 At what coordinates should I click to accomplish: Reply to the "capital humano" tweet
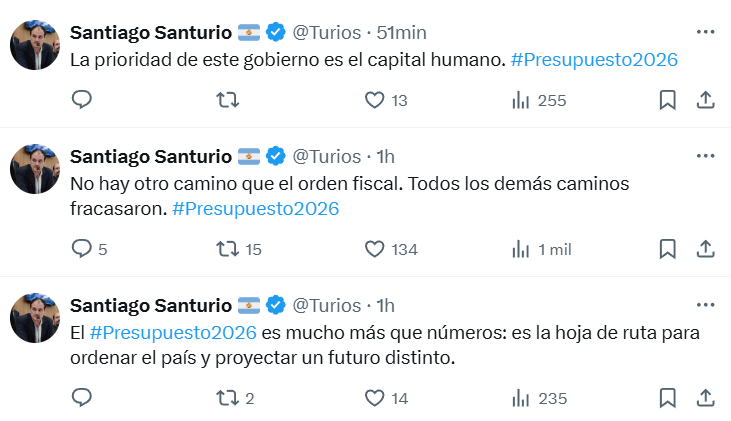(82, 100)
